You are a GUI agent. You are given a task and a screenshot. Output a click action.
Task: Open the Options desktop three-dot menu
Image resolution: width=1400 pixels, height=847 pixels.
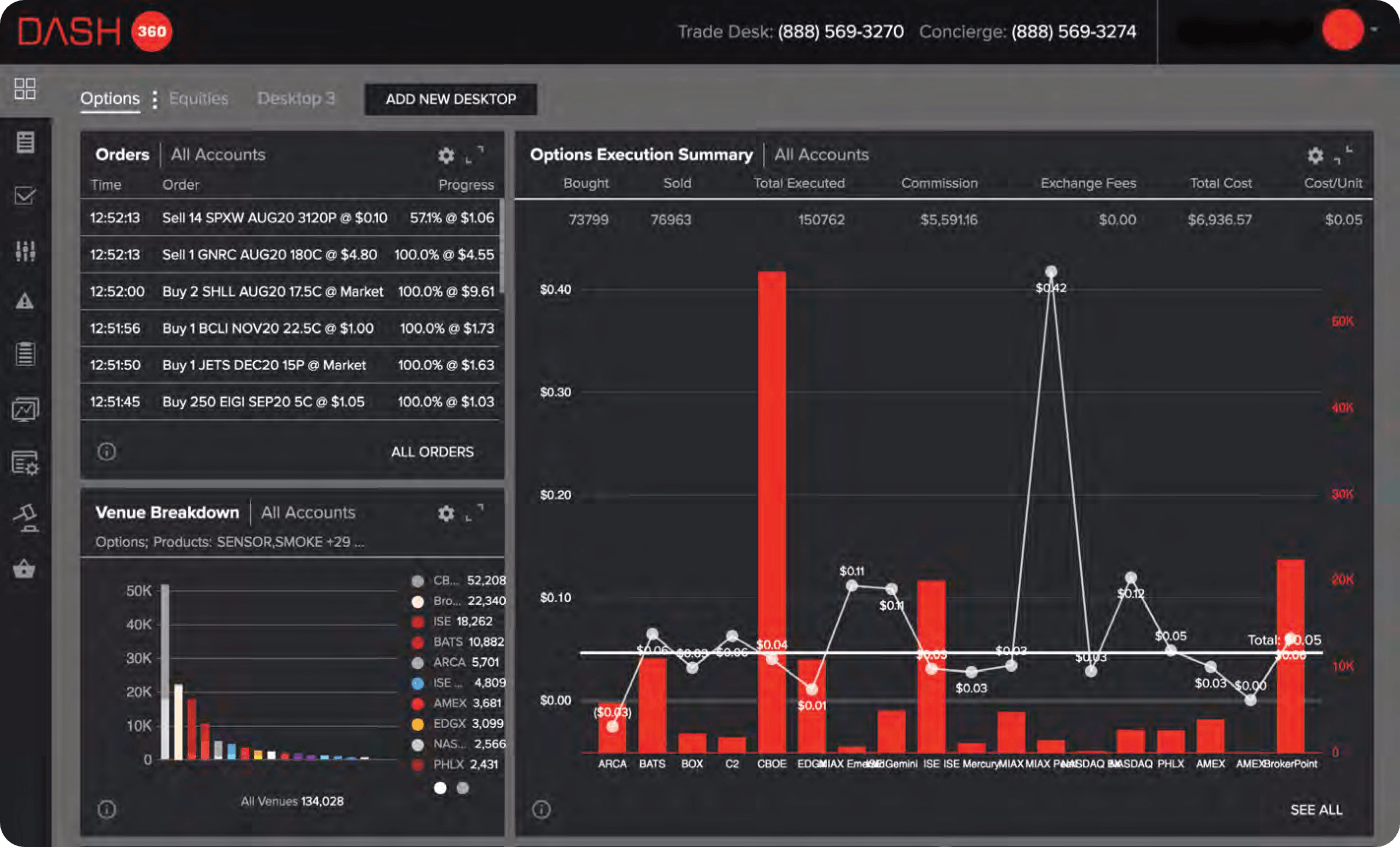tap(154, 100)
